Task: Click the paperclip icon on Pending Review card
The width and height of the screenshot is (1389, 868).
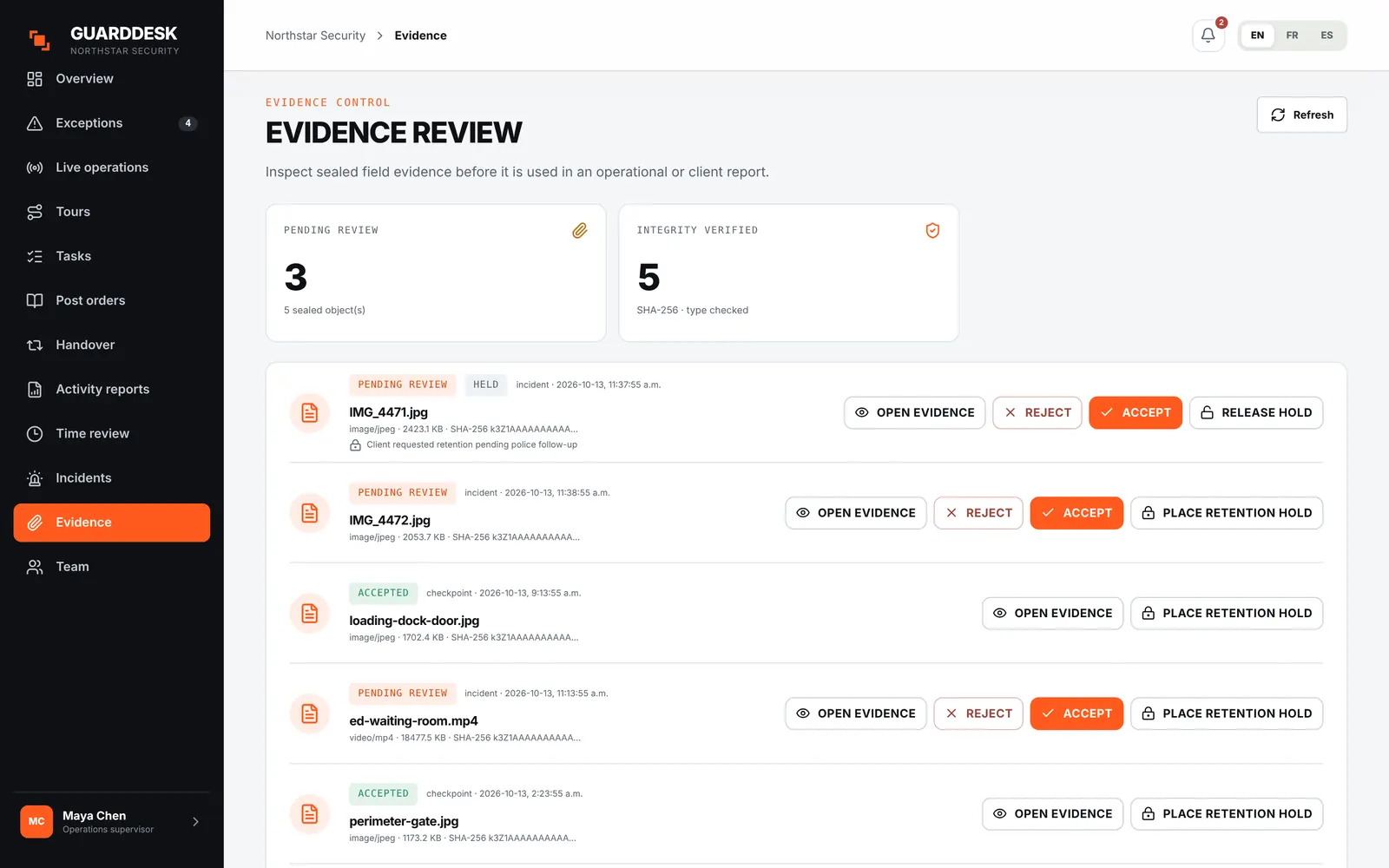Action: pyautogui.click(x=580, y=230)
